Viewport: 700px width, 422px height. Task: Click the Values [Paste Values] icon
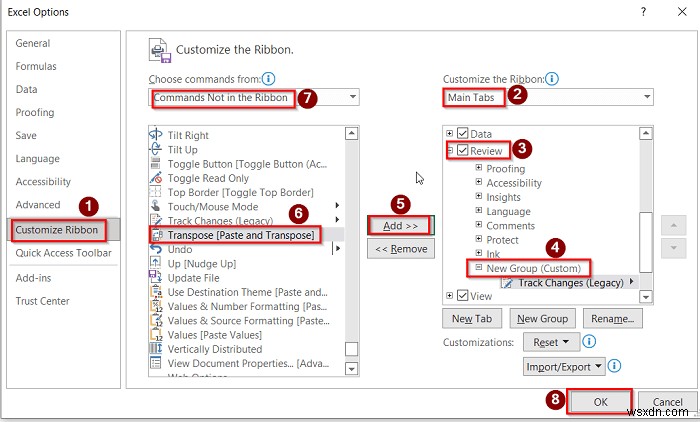pyautogui.click(x=156, y=334)
